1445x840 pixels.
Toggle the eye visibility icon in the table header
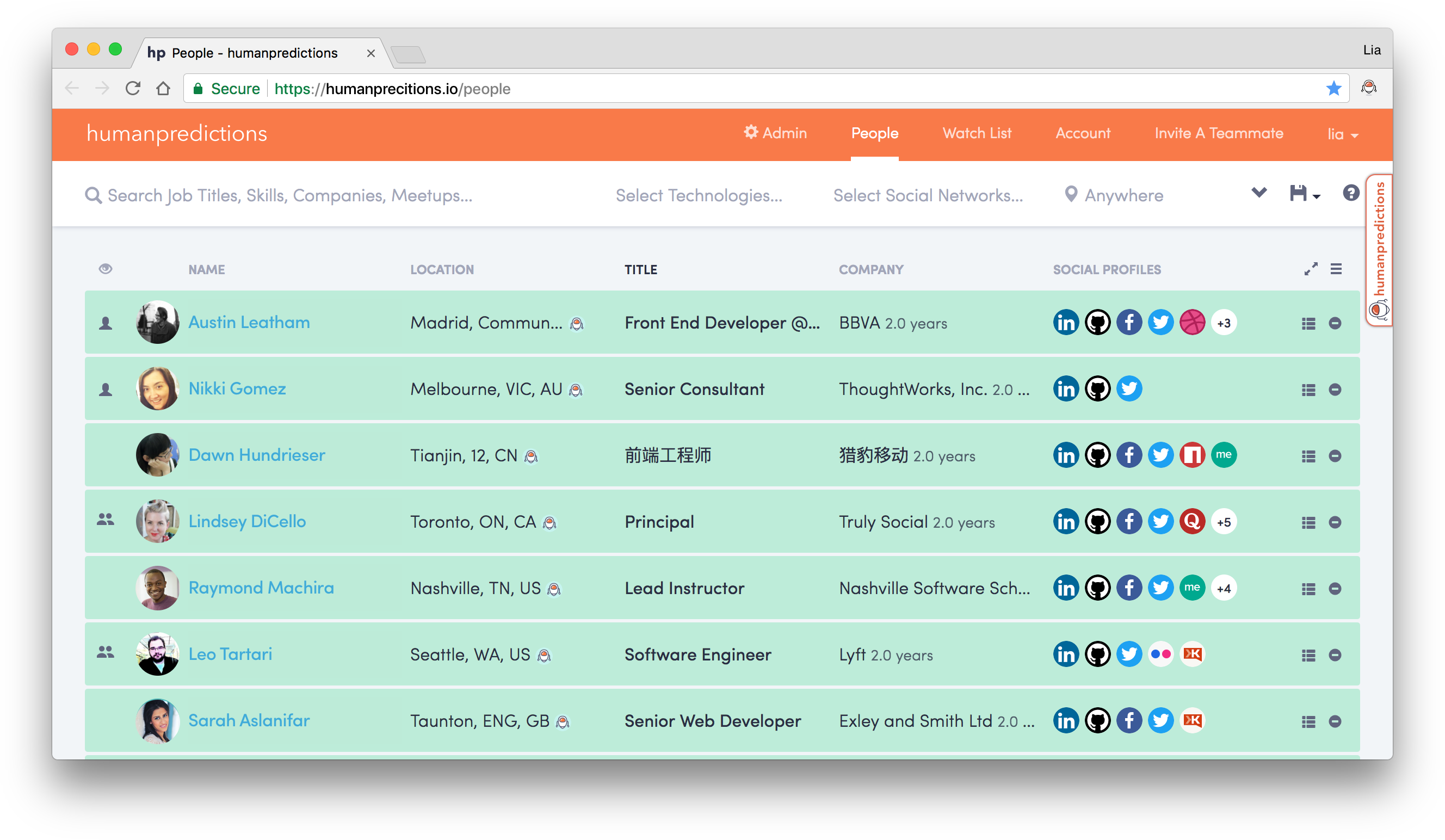[106, 268]
